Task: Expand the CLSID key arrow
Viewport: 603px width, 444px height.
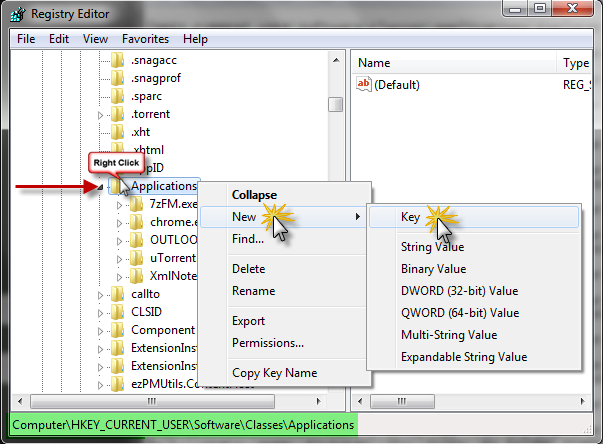Action: 101,313
